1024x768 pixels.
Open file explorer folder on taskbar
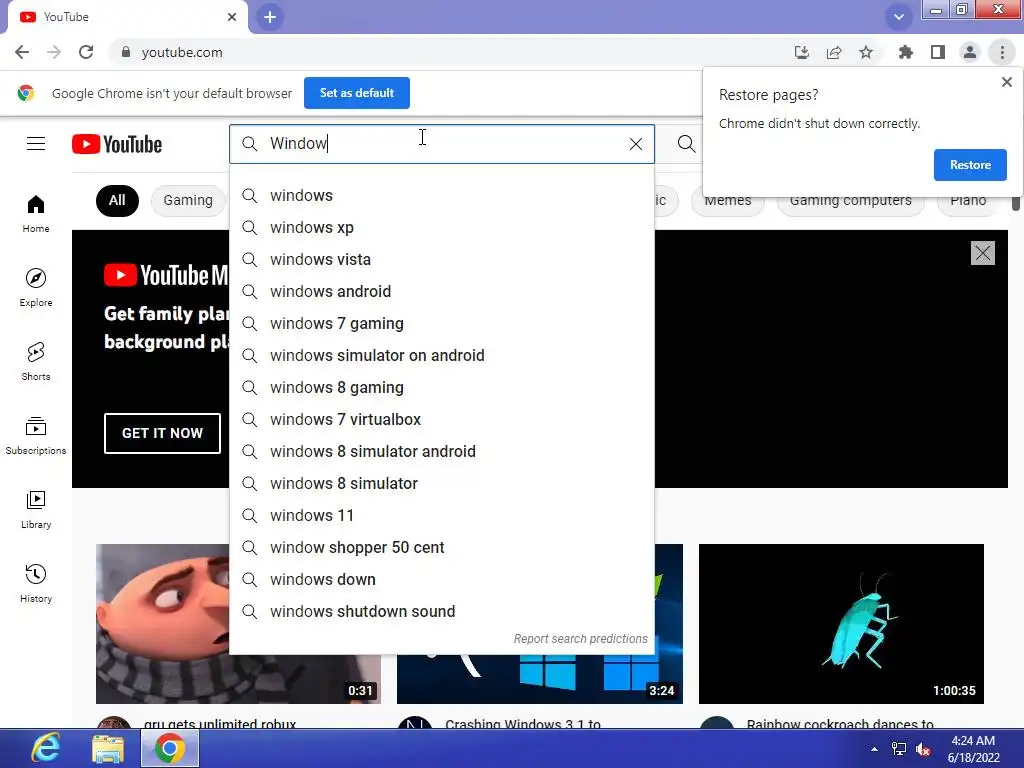108,748
